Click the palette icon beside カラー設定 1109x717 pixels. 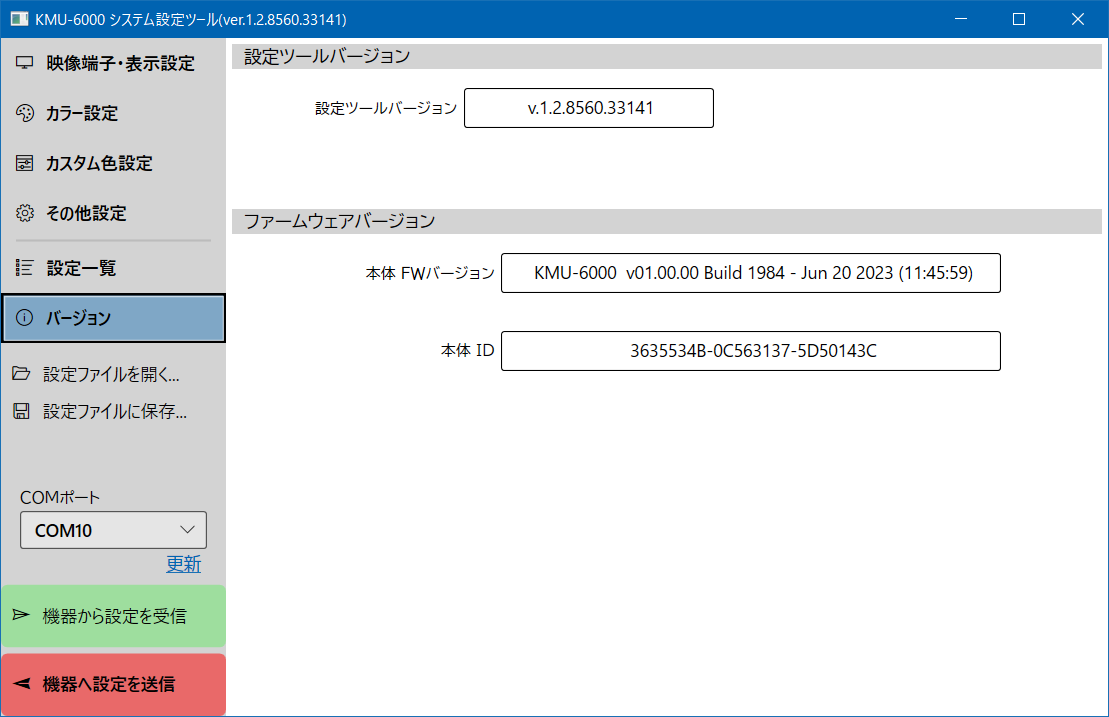(25, 114)
